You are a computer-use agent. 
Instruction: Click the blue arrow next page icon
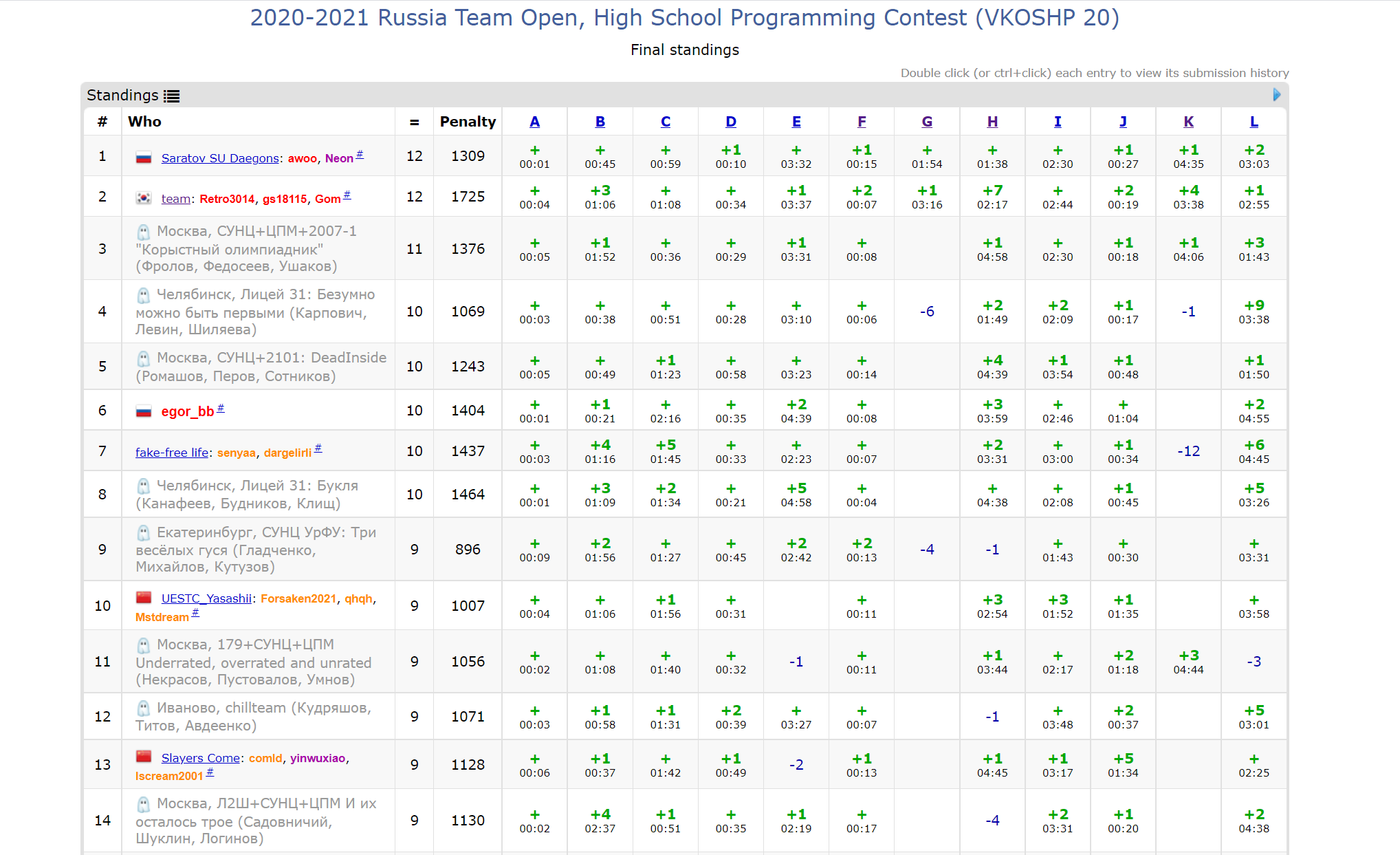point(1277,95)
